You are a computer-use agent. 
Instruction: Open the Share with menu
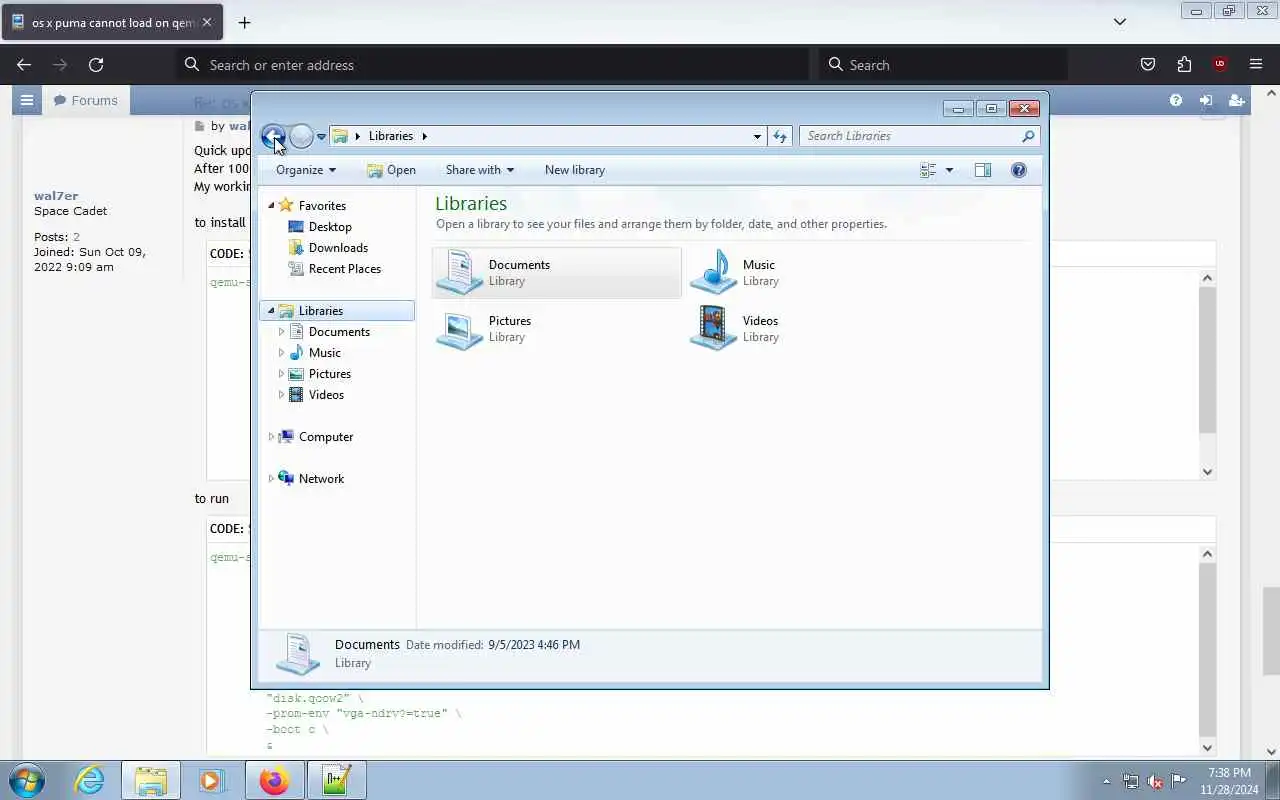click(x=480, y=170)
